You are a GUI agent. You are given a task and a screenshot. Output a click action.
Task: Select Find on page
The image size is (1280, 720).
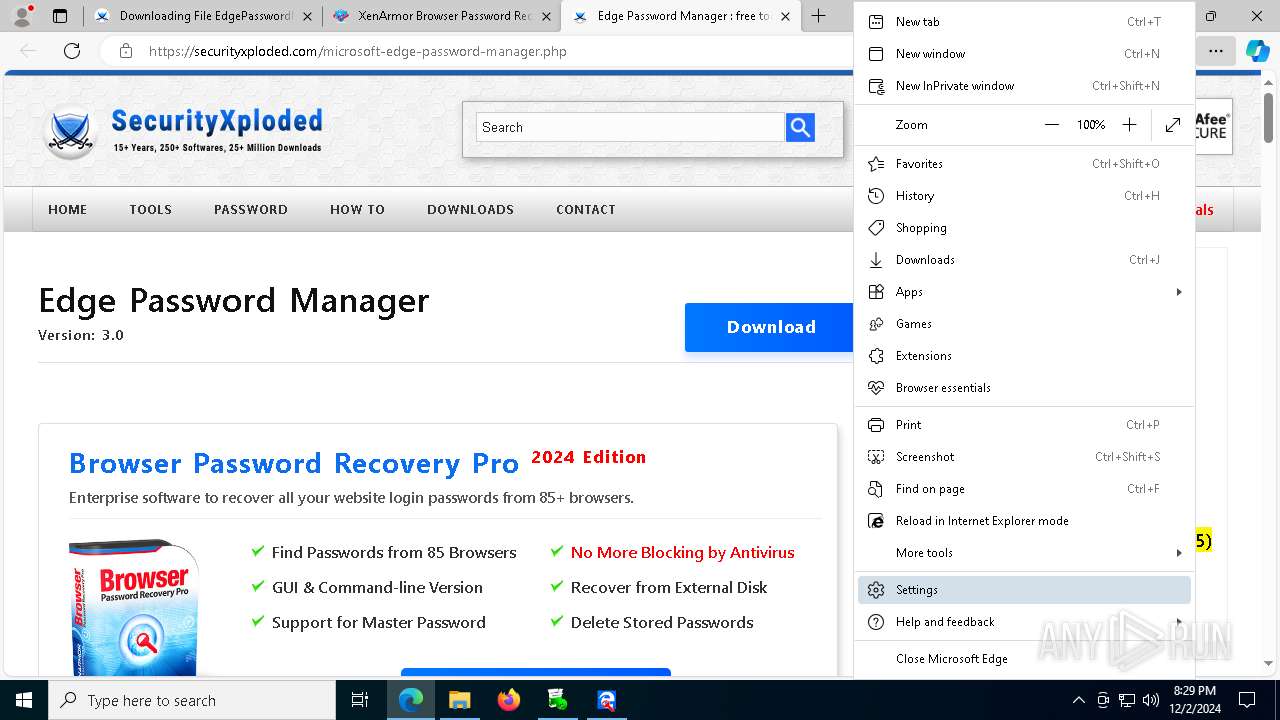coord(1024,489)
